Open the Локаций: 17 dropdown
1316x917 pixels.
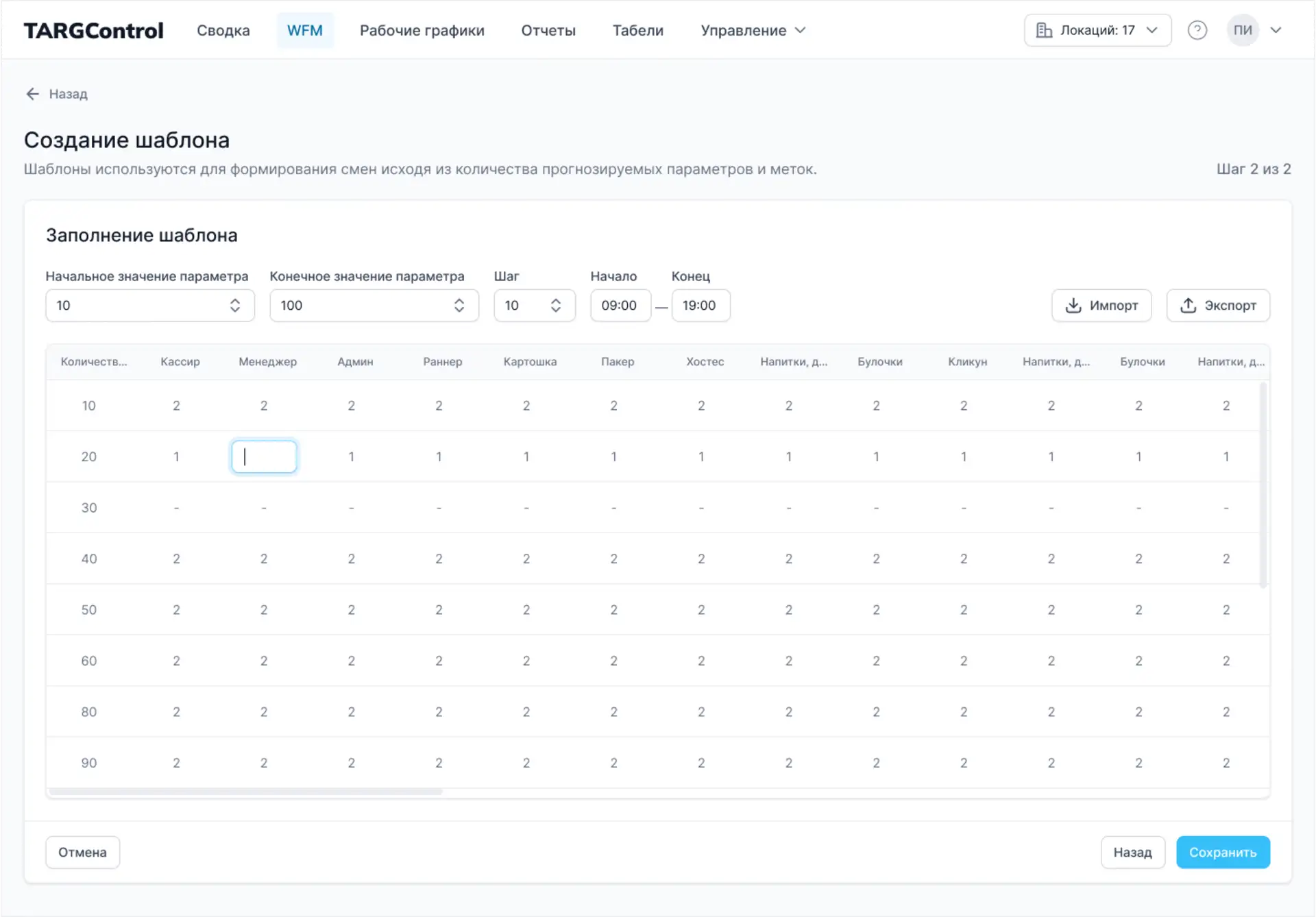click(x=1097, y=30)
